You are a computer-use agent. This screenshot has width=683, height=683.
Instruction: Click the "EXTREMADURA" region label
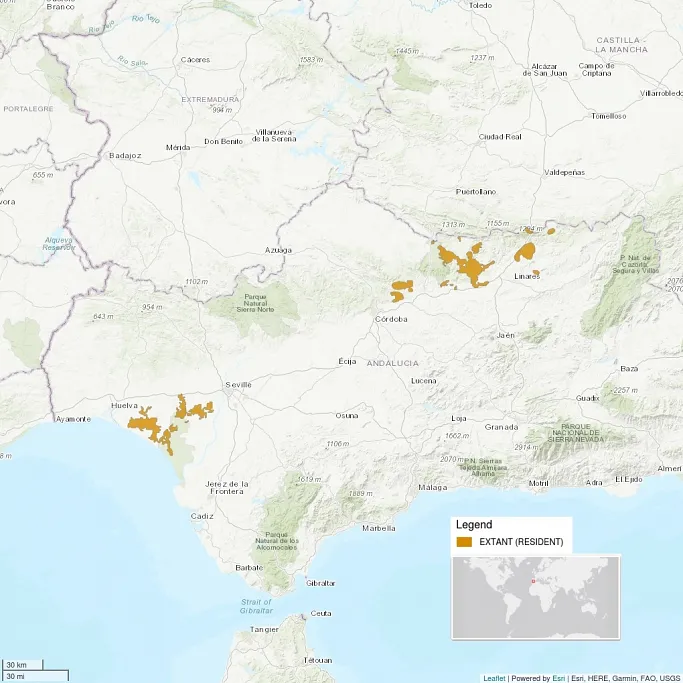point(210,100)
